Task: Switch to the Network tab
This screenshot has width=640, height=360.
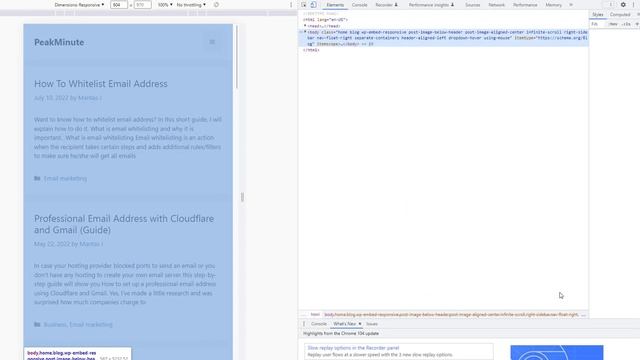Action: pos(496,5)
